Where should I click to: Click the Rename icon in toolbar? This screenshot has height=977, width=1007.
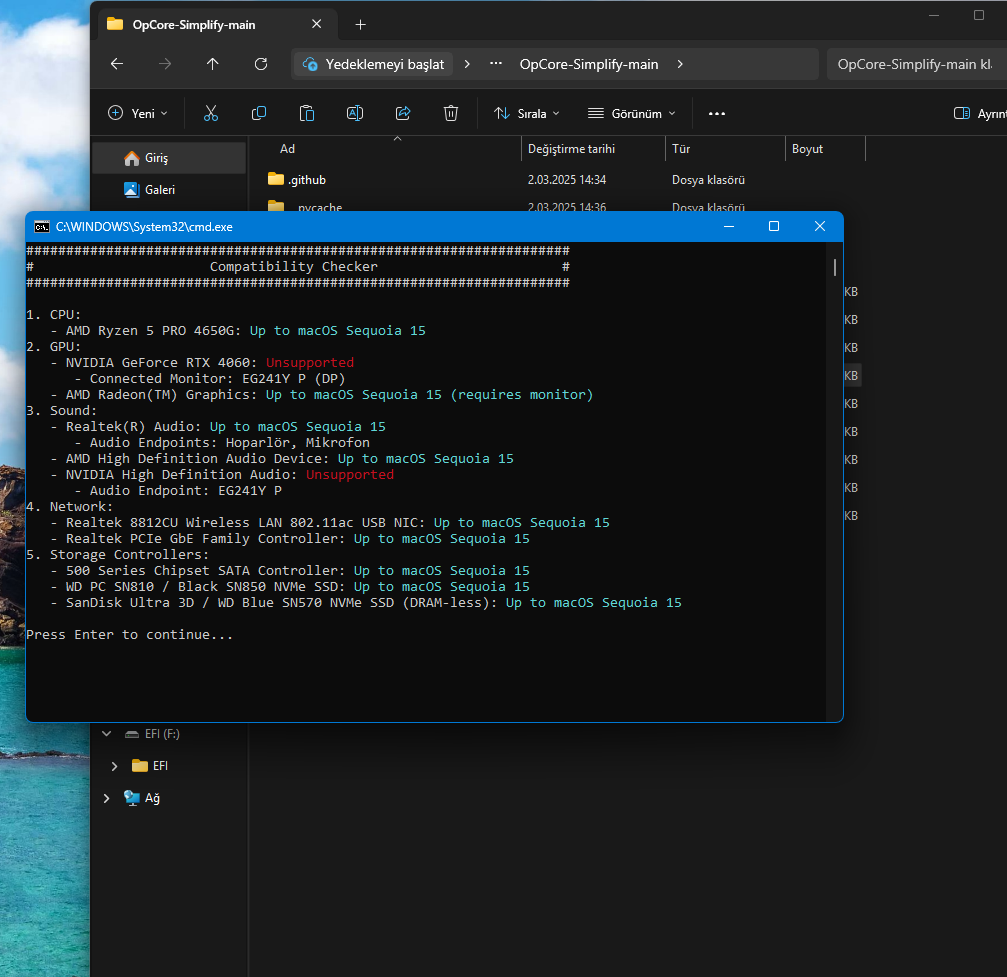point(355,114)
